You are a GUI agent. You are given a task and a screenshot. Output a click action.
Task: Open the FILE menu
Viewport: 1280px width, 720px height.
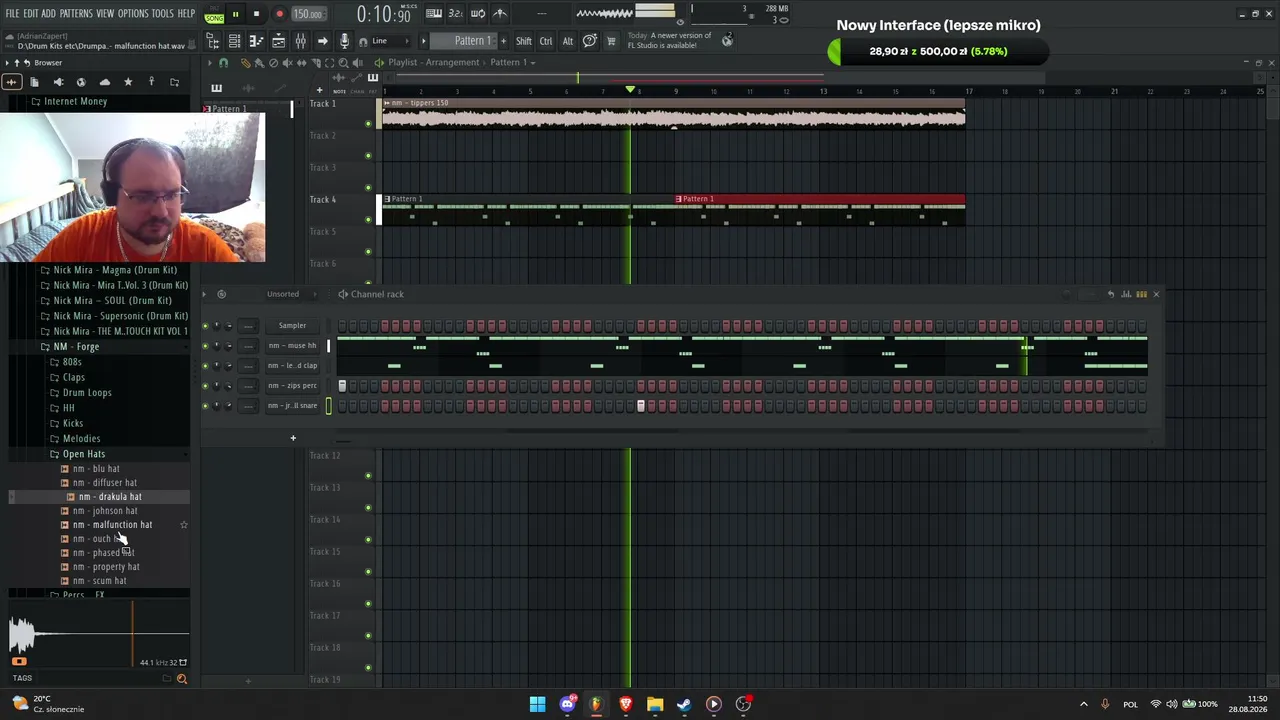pyautogui.click(x=13, y=14)
